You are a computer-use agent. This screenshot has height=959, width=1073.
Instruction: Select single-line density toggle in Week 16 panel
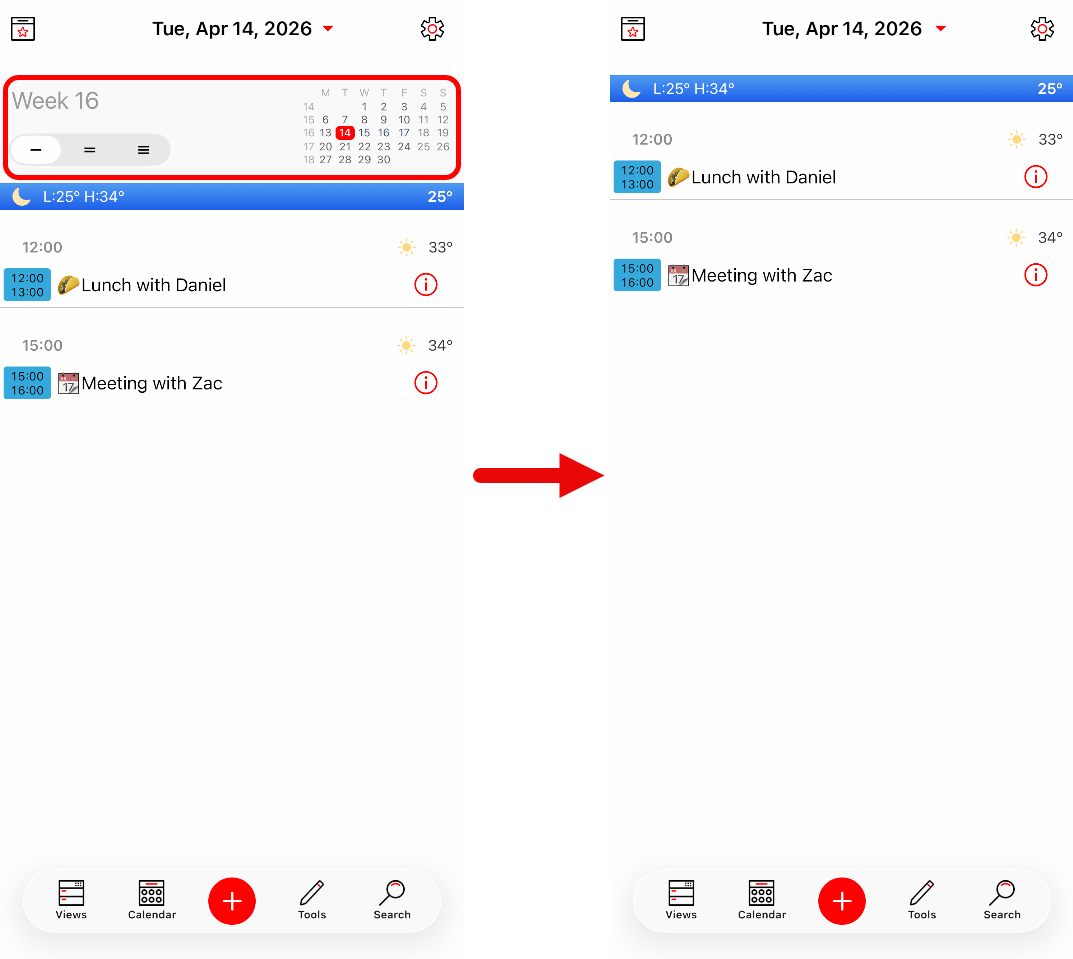point(36,150)
